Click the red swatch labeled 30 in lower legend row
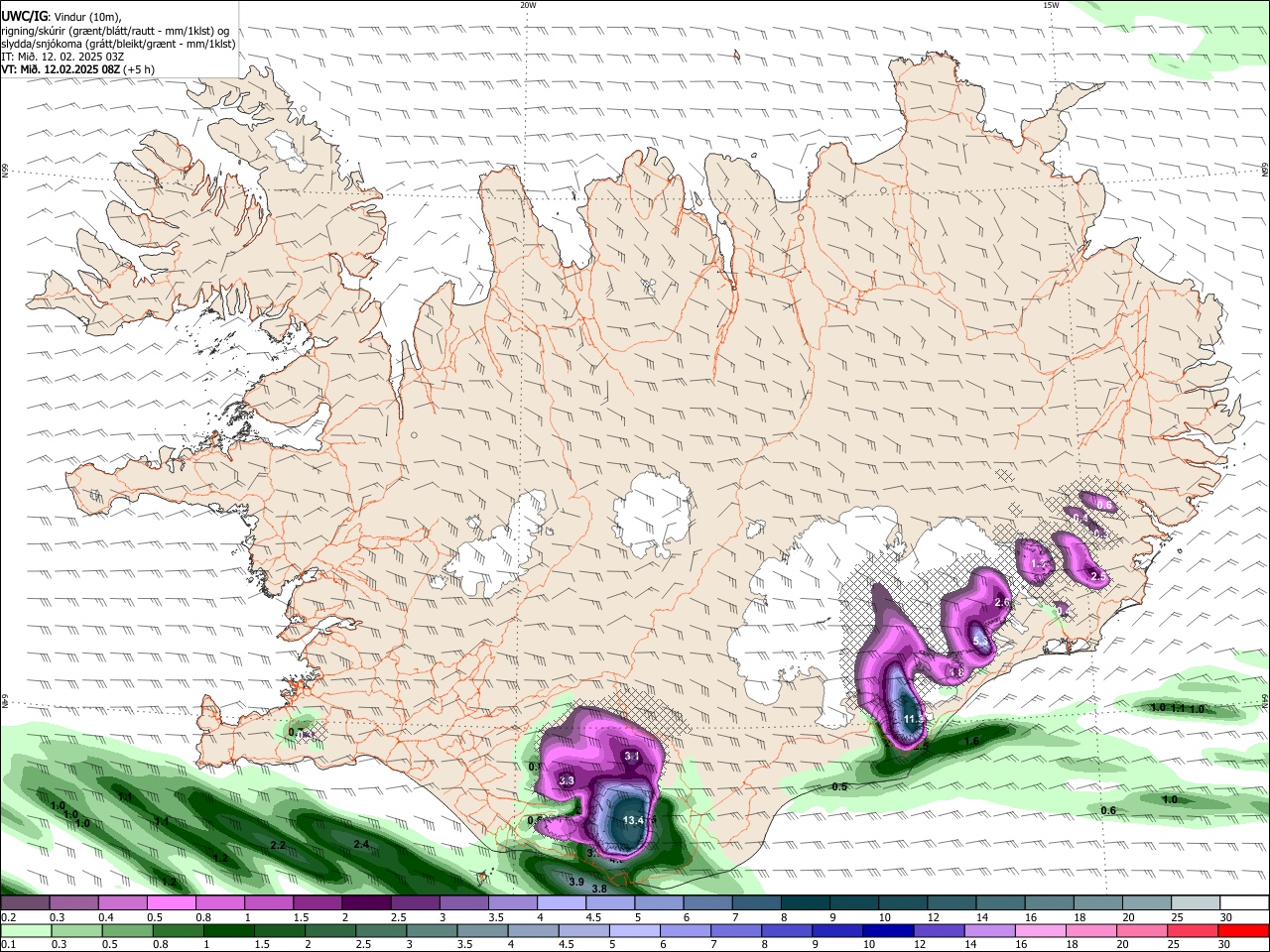1270x952 pixels. point(1243,930)
